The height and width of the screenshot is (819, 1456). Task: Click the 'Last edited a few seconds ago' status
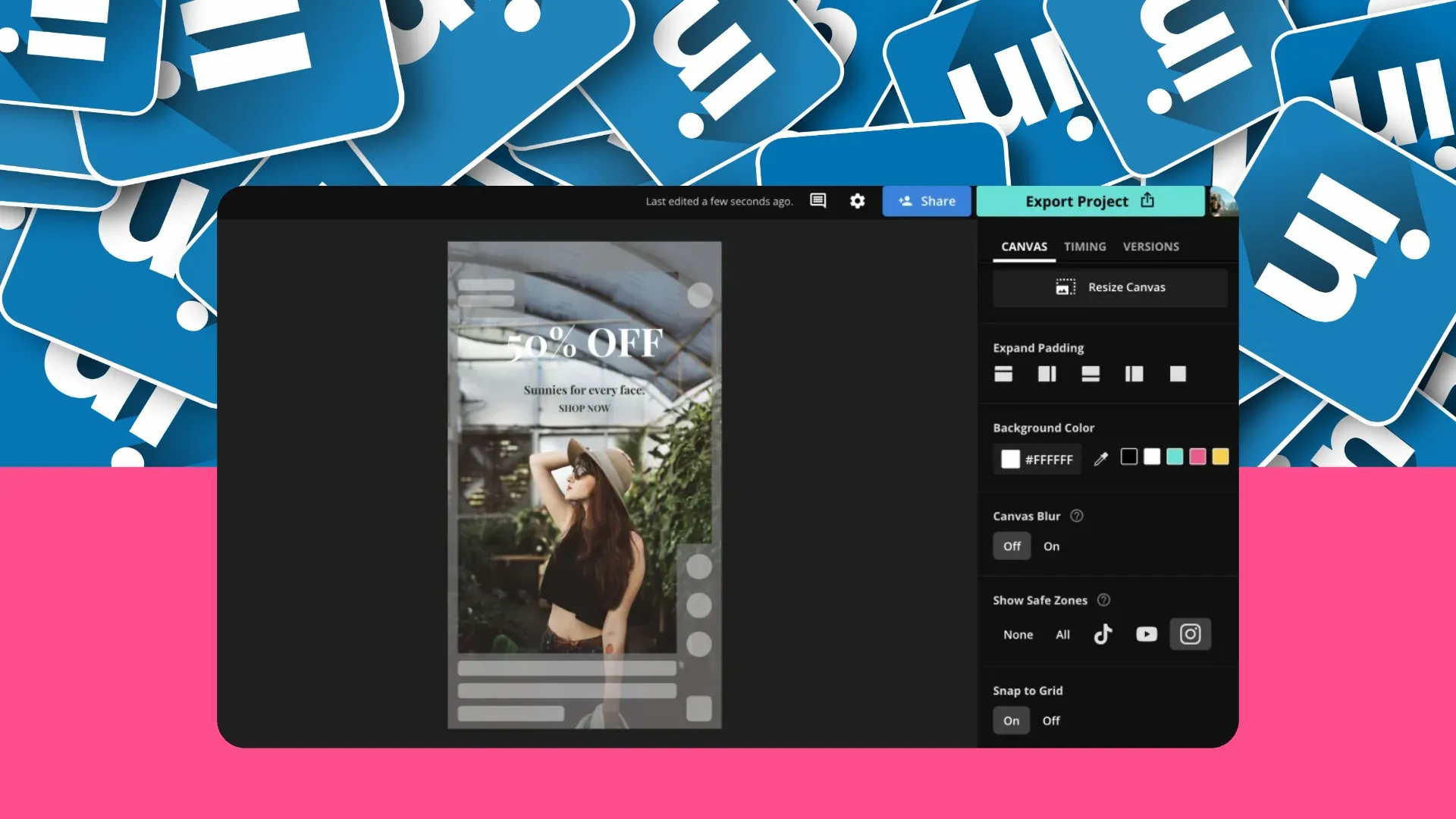click(719, 202)
